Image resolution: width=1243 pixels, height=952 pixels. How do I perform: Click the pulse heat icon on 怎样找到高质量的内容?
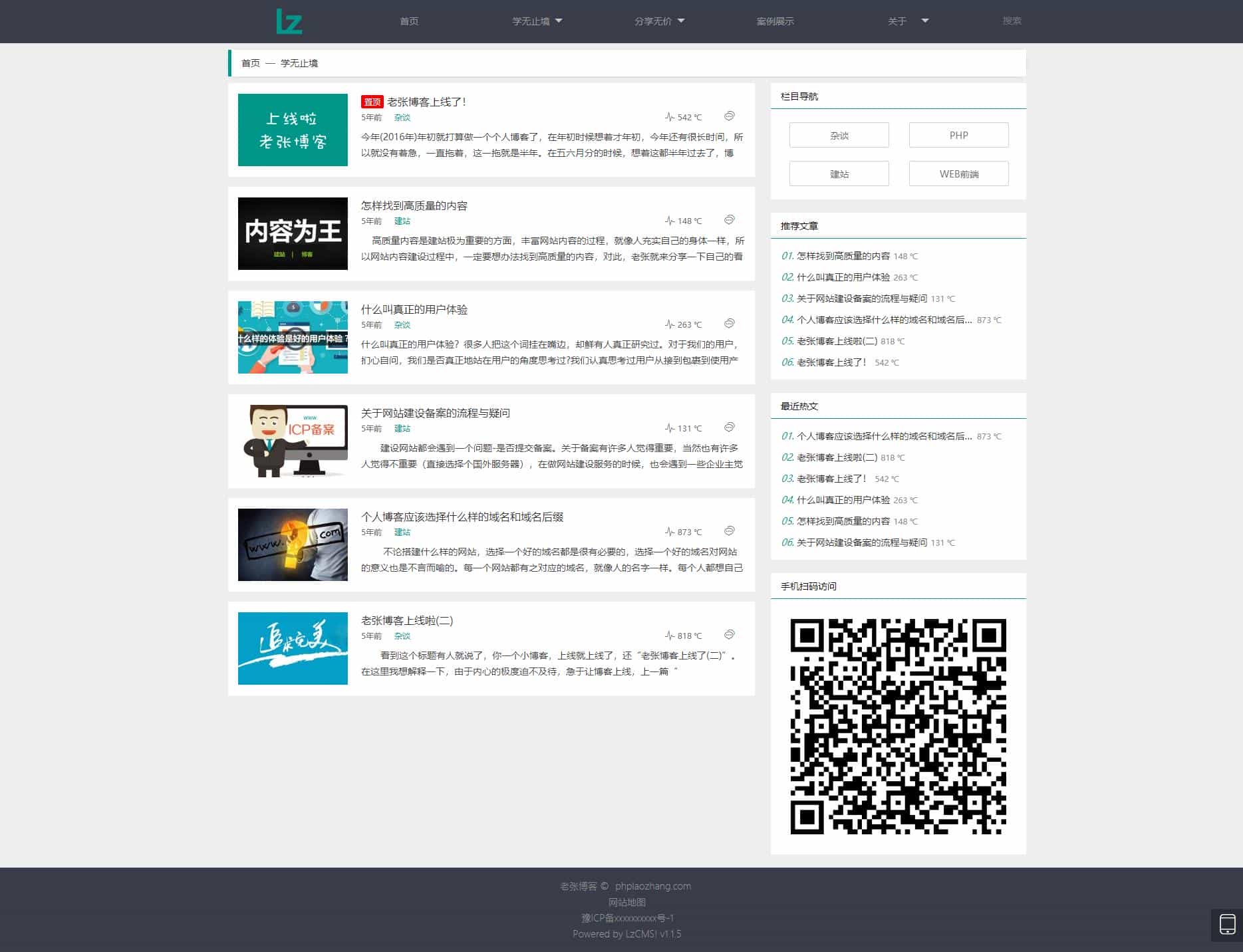tap(670, 220)
